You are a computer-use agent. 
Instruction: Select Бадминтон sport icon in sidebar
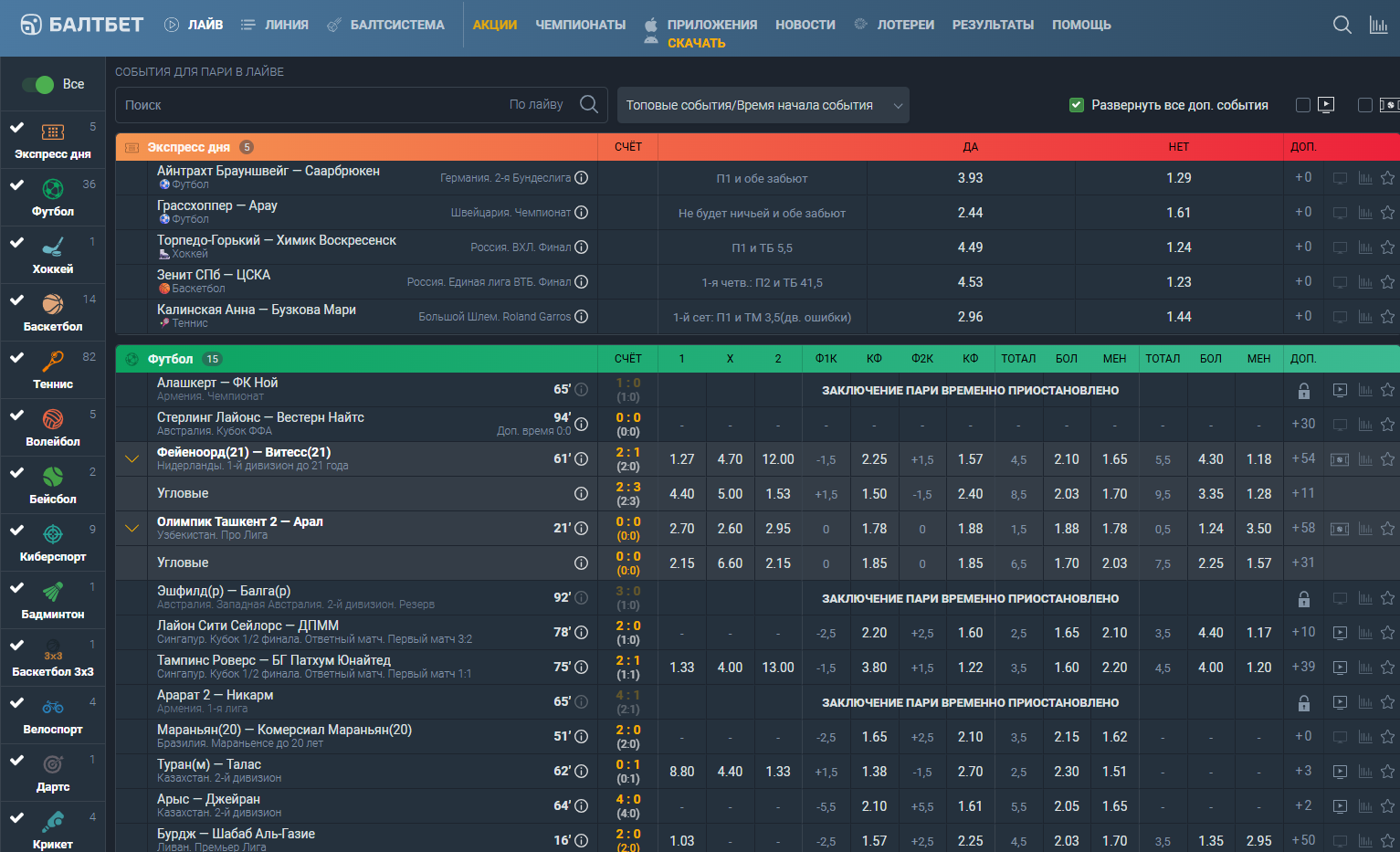[53, 592]
